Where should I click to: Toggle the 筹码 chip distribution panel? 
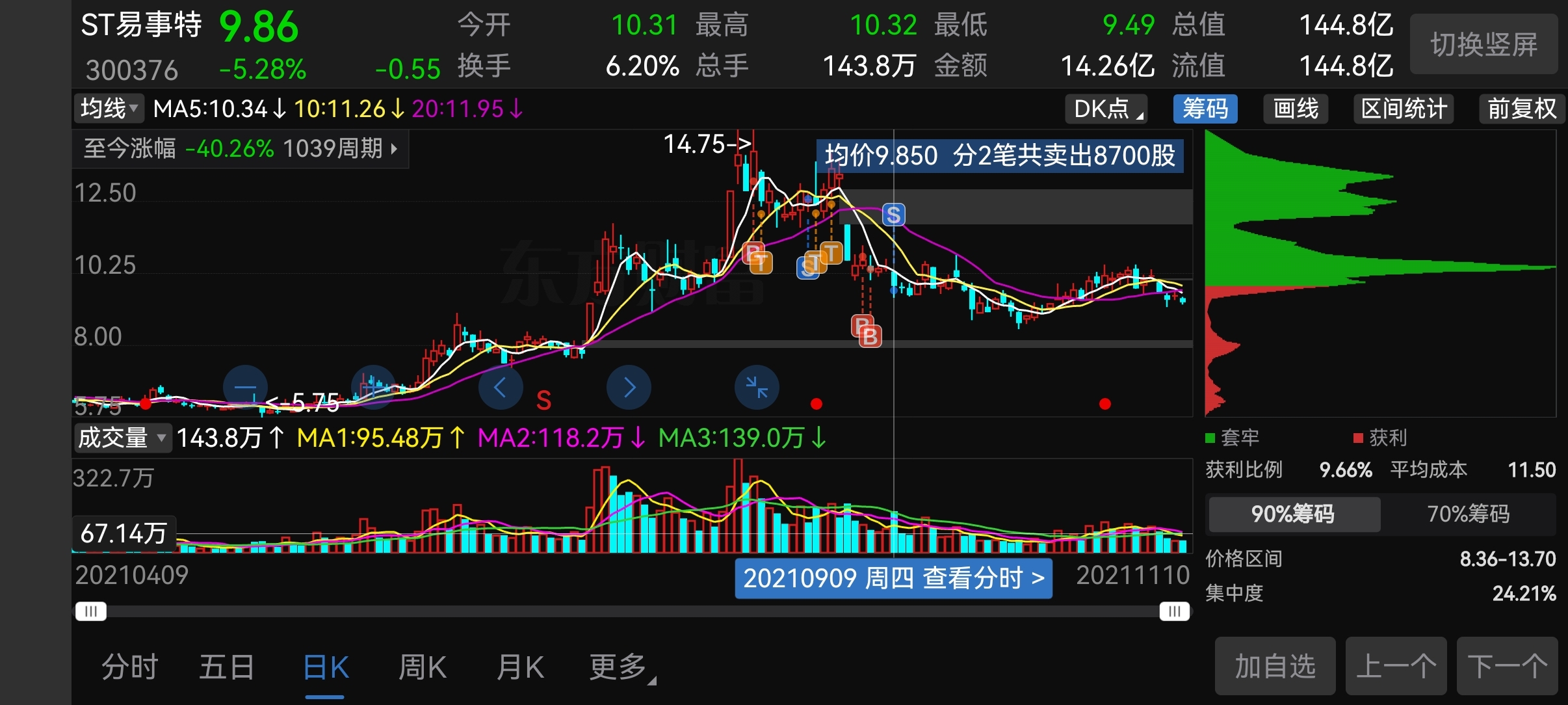click(x=1205, y=109)
